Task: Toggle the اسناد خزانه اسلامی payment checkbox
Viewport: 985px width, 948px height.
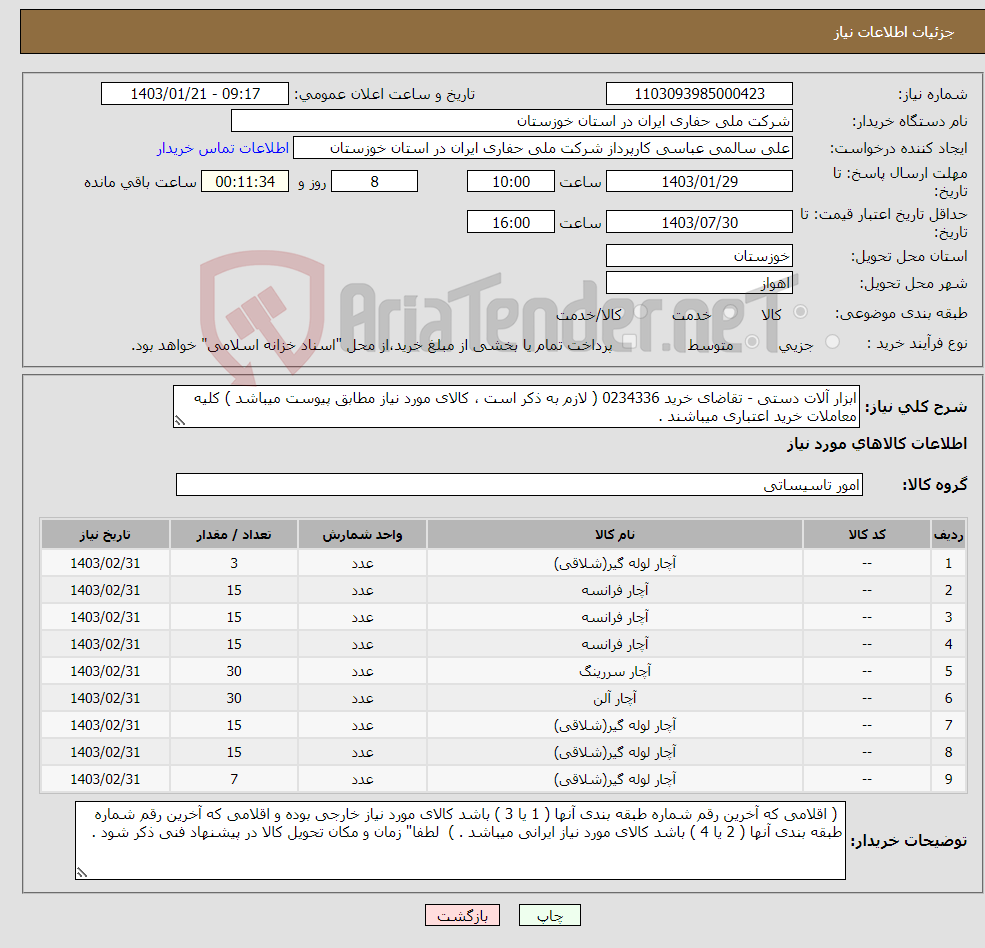Action: pyautogui.click(x=630, y=342)
